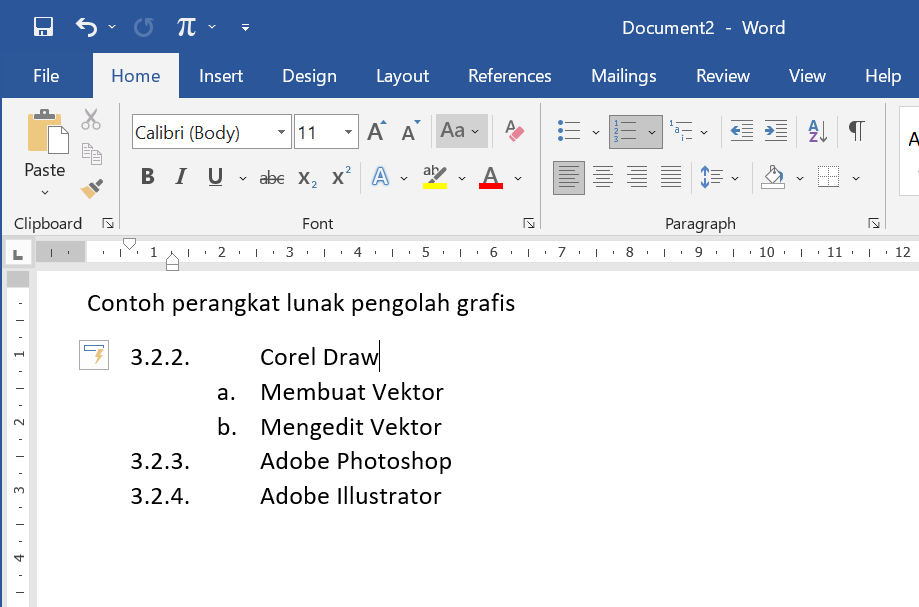Open the References tab
The height and width of the screenshot is (607, 919).
(509, 76)
